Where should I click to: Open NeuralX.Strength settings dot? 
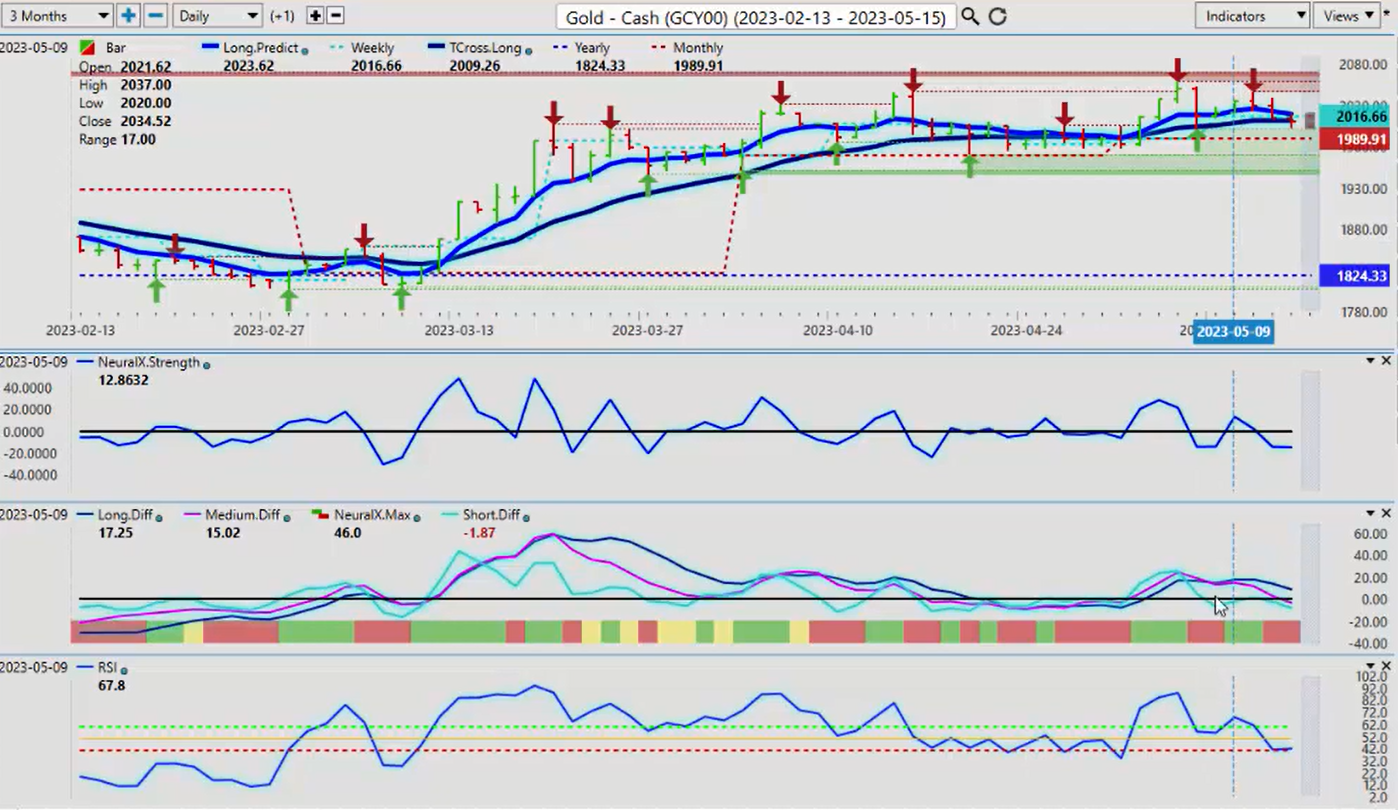pyautogui.click(x=206, y=364)
